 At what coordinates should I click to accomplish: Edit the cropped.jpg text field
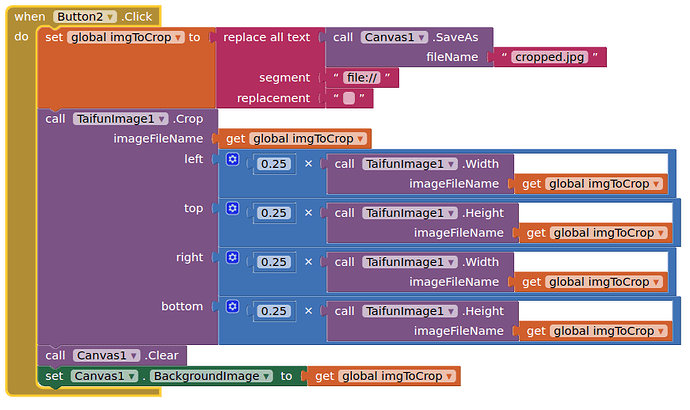[x=550, y=57]
